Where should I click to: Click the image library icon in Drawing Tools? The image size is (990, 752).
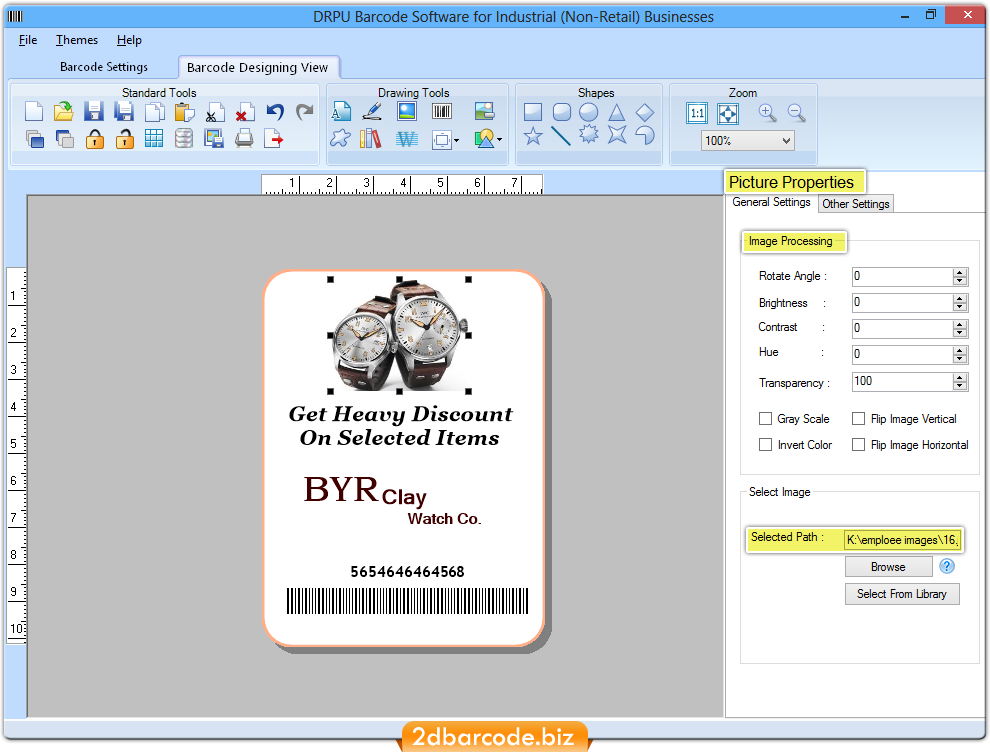[x=484, y=112]
